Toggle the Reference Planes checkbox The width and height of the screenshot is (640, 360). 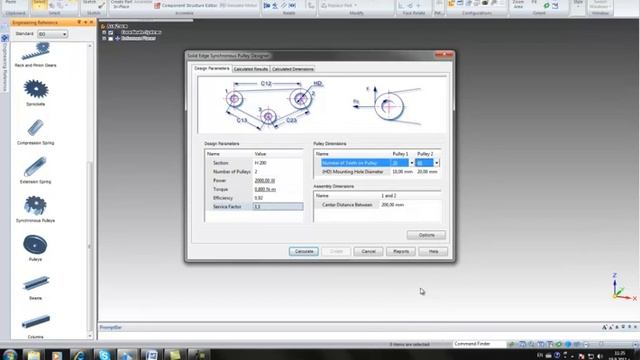pos(110,38)
